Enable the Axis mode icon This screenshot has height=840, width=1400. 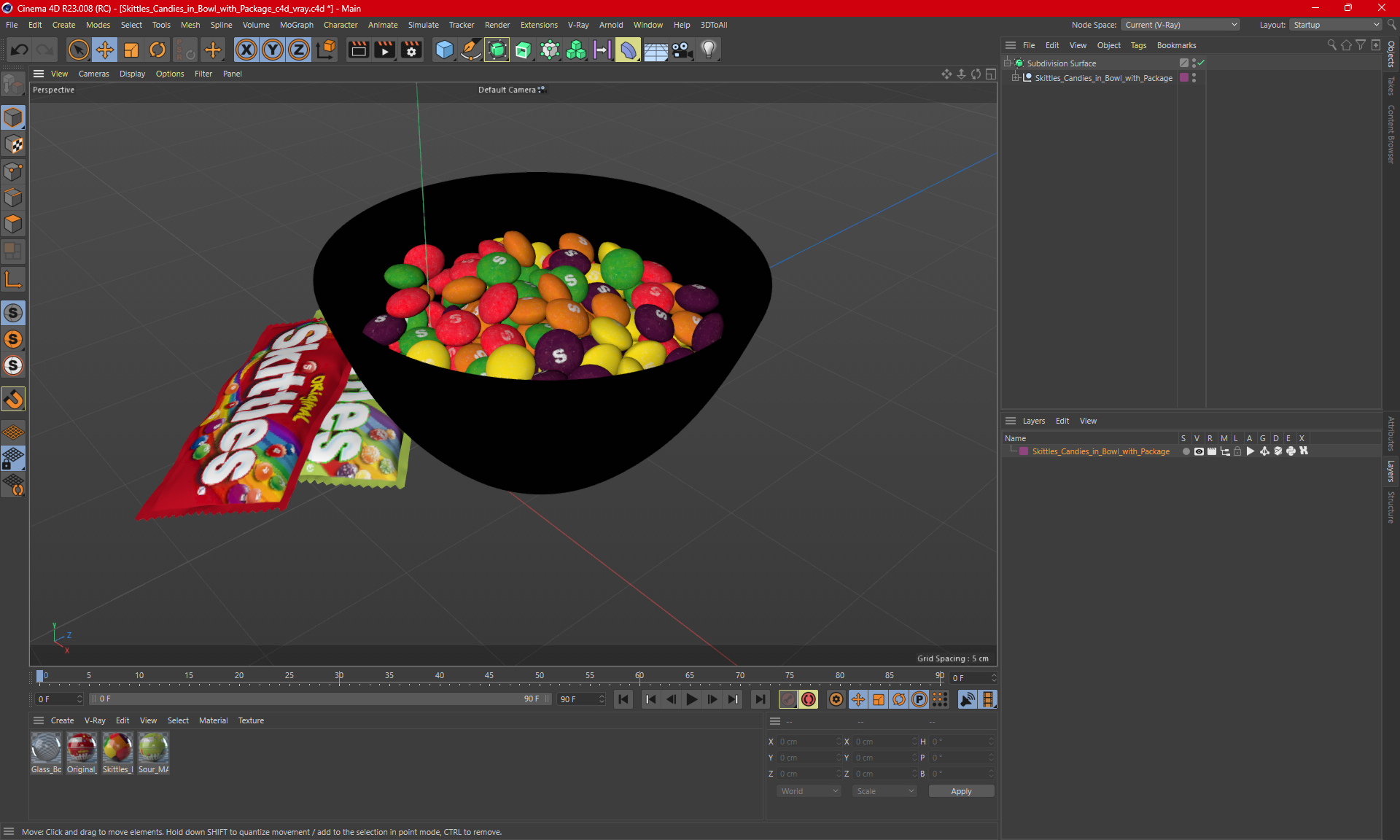pyautogui.click(x=13, y=279)
